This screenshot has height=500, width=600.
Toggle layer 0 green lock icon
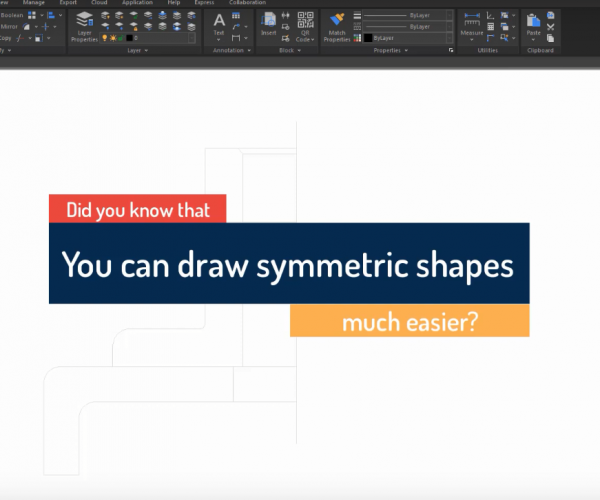tap(121, 38)
